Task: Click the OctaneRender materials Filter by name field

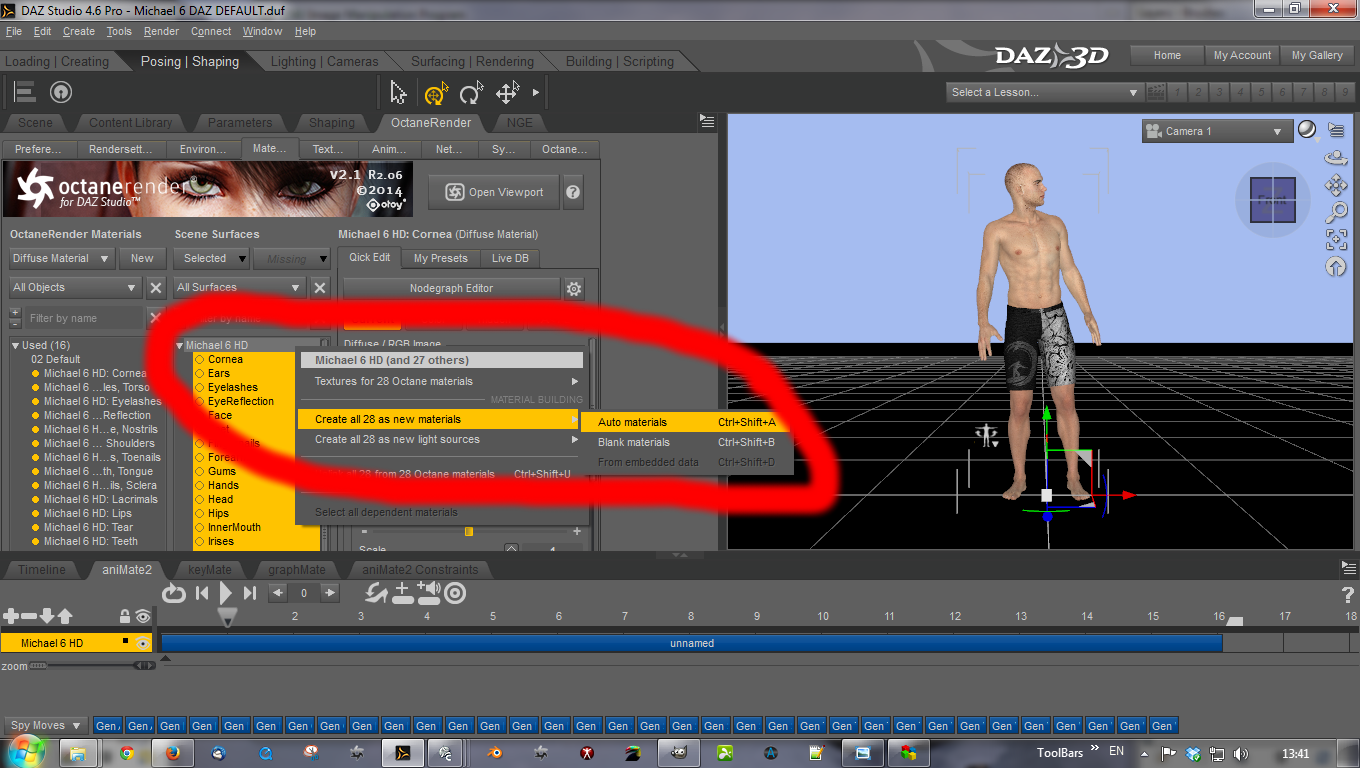Action: (84, 318)
